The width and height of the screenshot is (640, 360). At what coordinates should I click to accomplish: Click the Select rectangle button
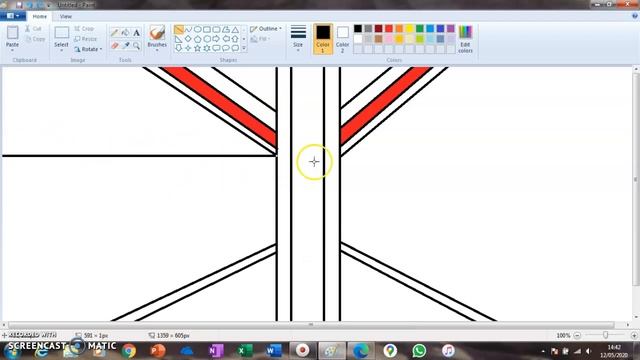click(62, 36)
